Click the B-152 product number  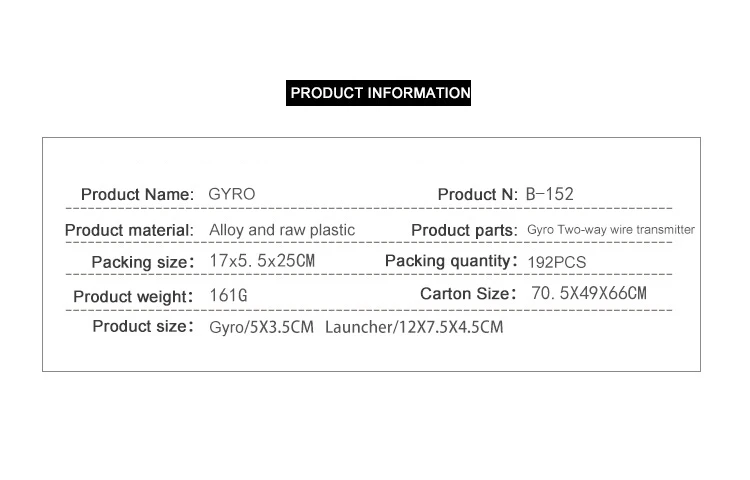tap(550, 194)
